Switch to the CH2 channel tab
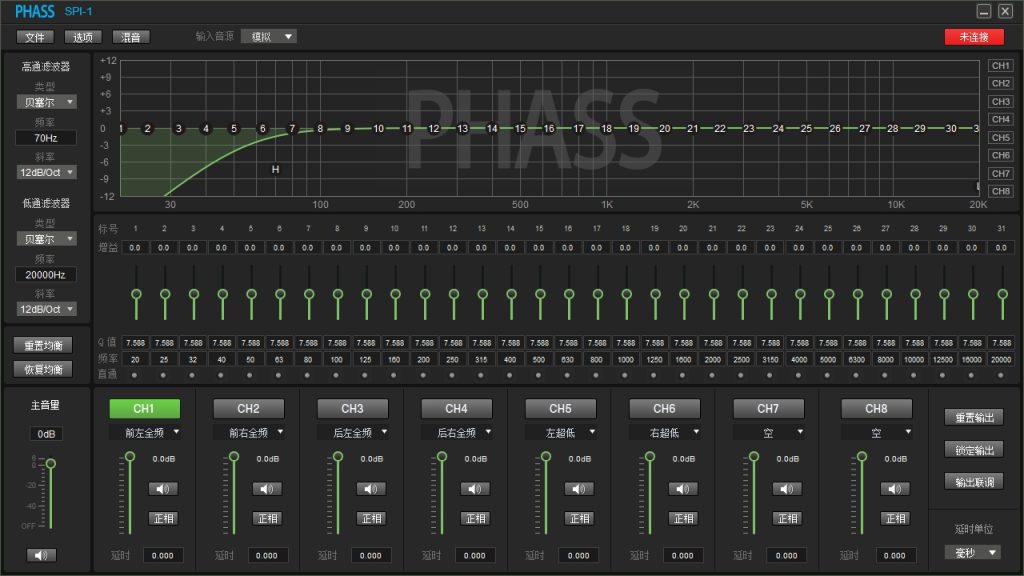Image resolution: width=1024 pixels, height=576 pixels. pyautogui.click(x=248, y=409)
